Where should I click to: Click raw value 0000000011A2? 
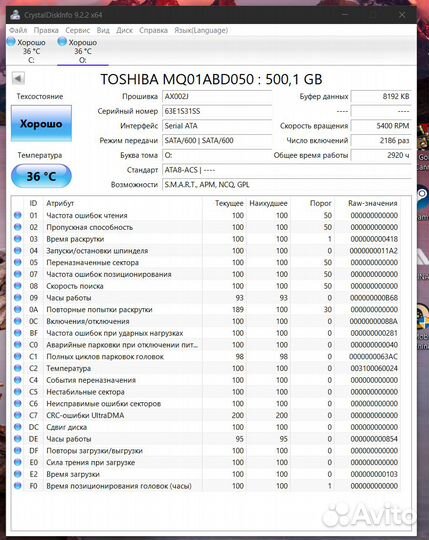click(x=374, y=250)
